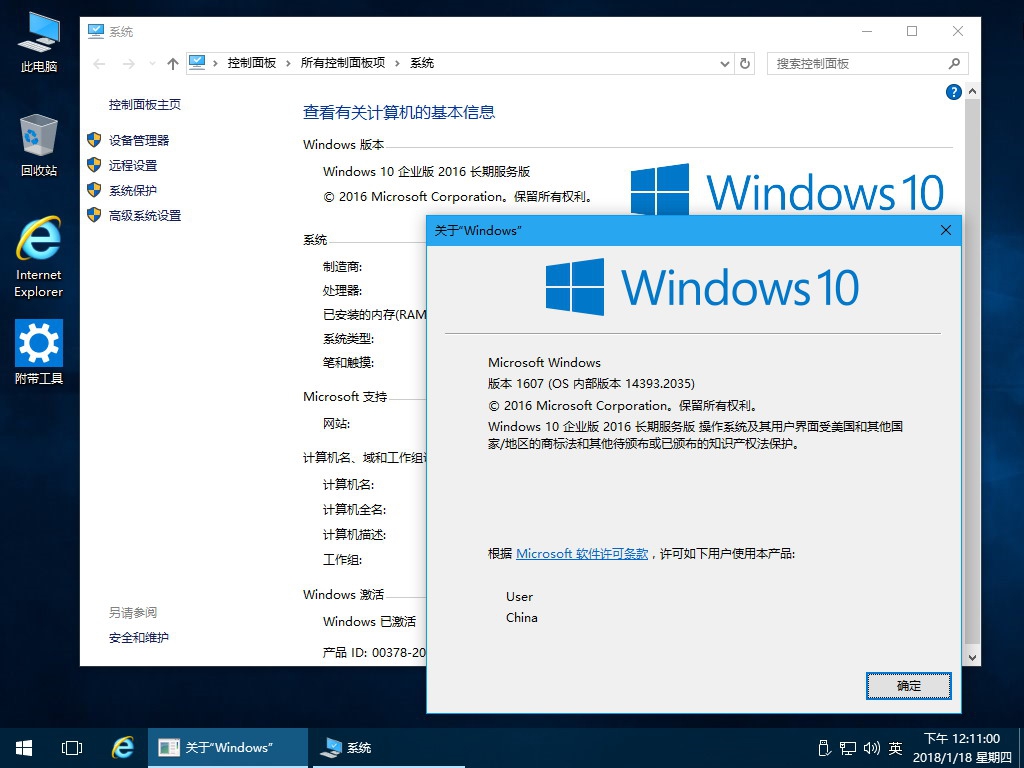Click the Show desktop strip

pyautogui.click(x=1020, y=748)
